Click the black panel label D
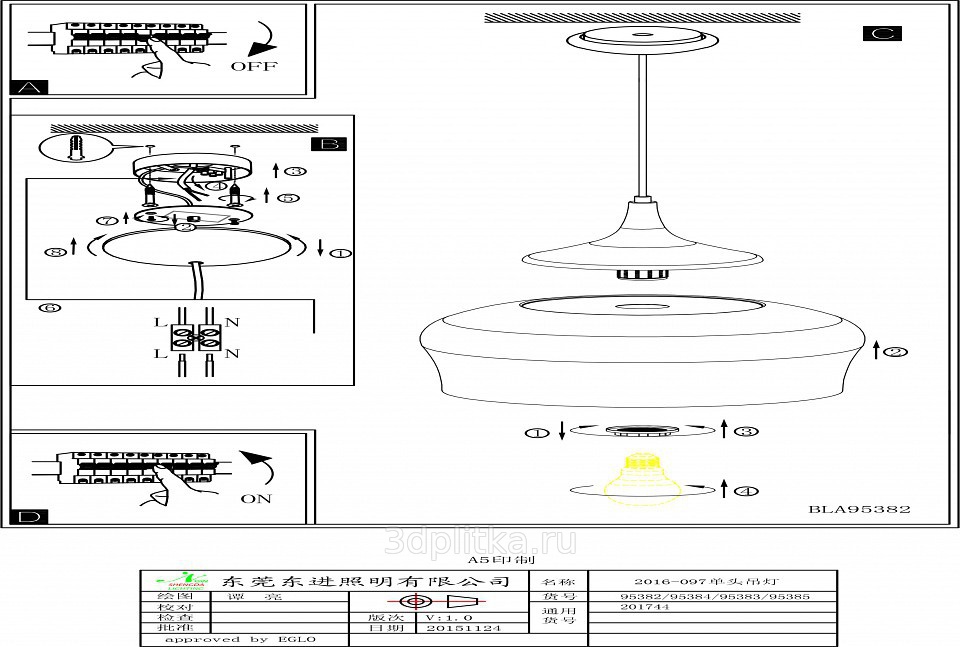The width and height of the screenshot is (960, 647). pos(29,516)
